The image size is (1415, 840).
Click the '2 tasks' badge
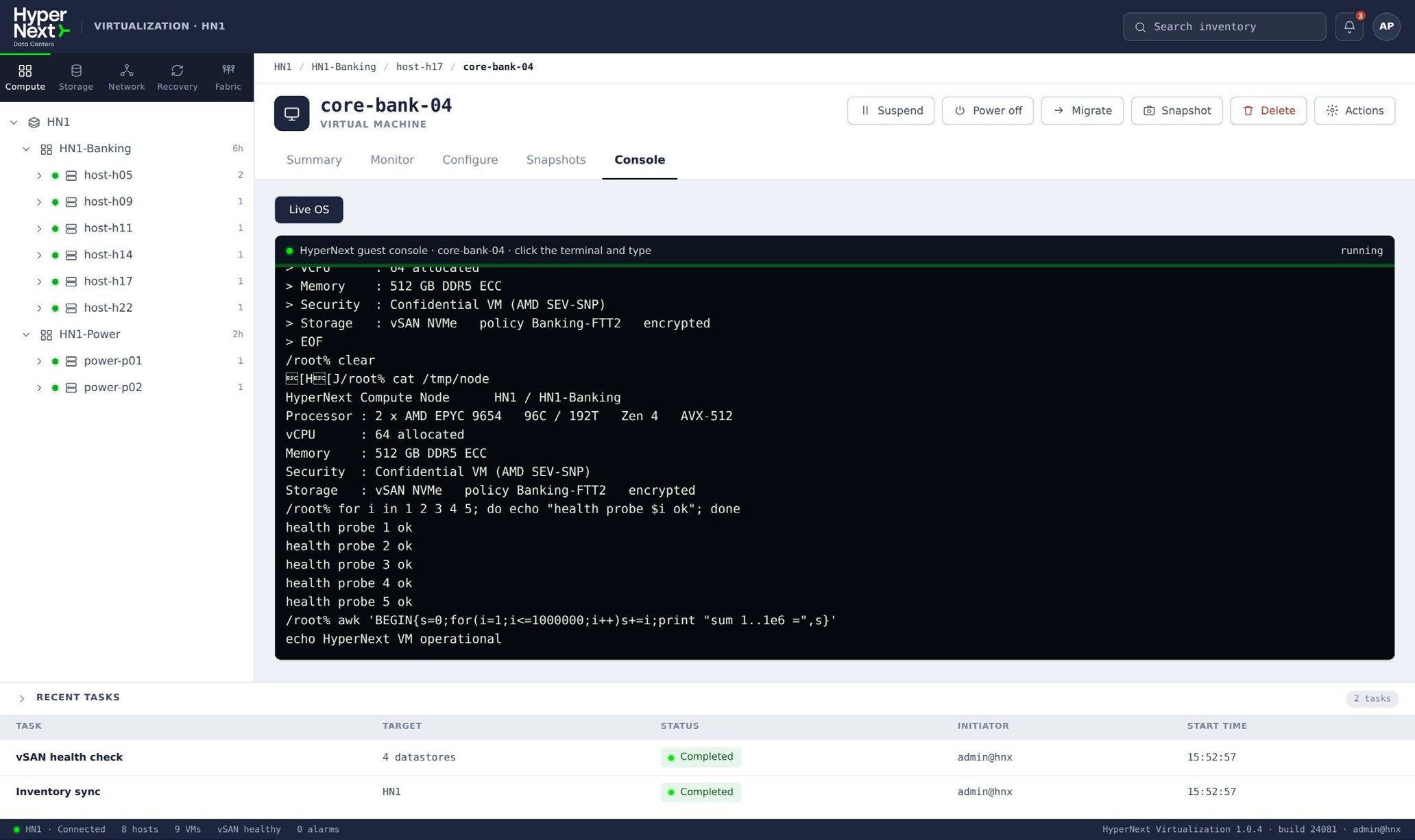point(1372,699)
